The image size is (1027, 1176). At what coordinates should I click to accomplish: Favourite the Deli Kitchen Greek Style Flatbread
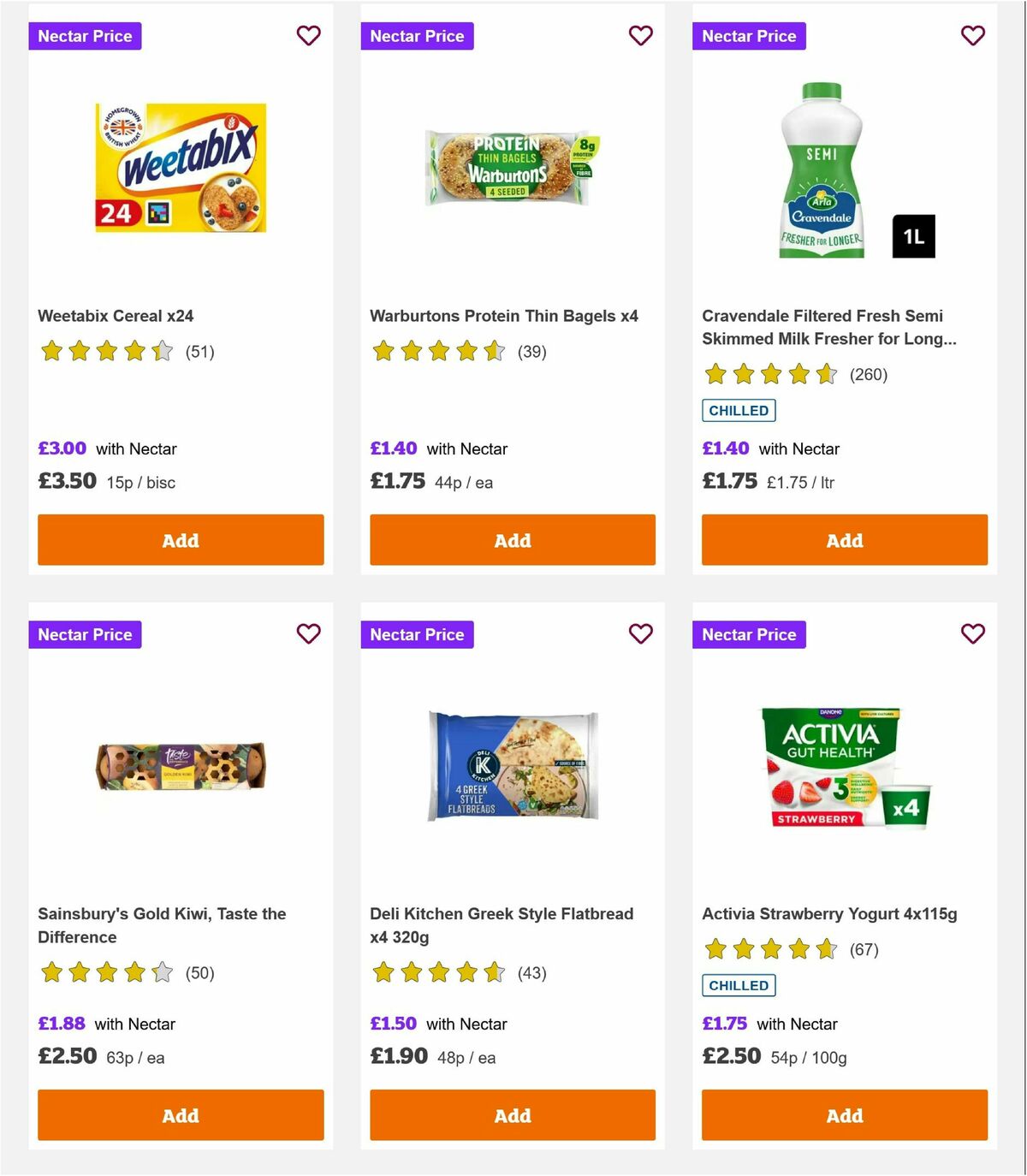(x=640, y=634)
